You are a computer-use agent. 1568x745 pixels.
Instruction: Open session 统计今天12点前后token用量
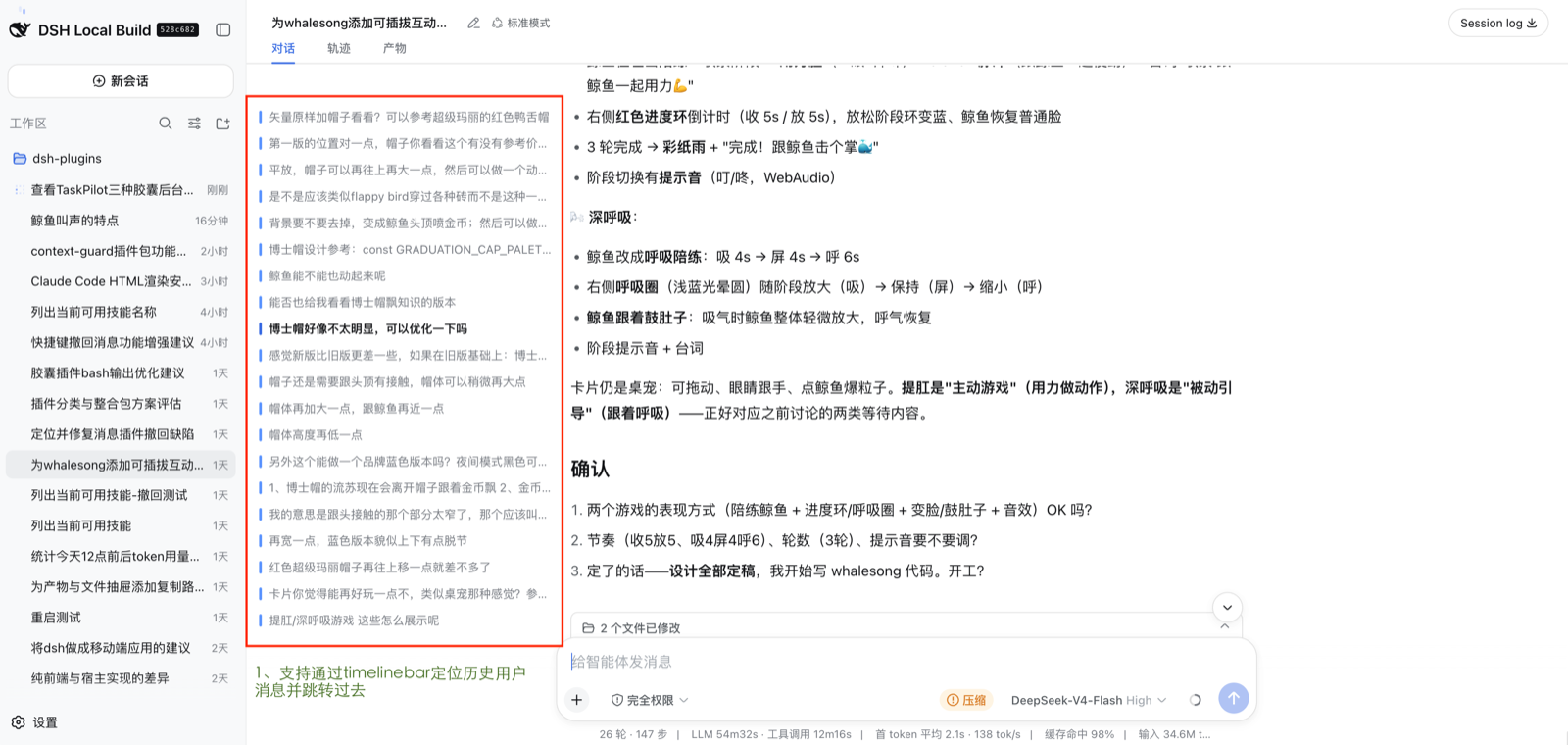pos(121,557)
